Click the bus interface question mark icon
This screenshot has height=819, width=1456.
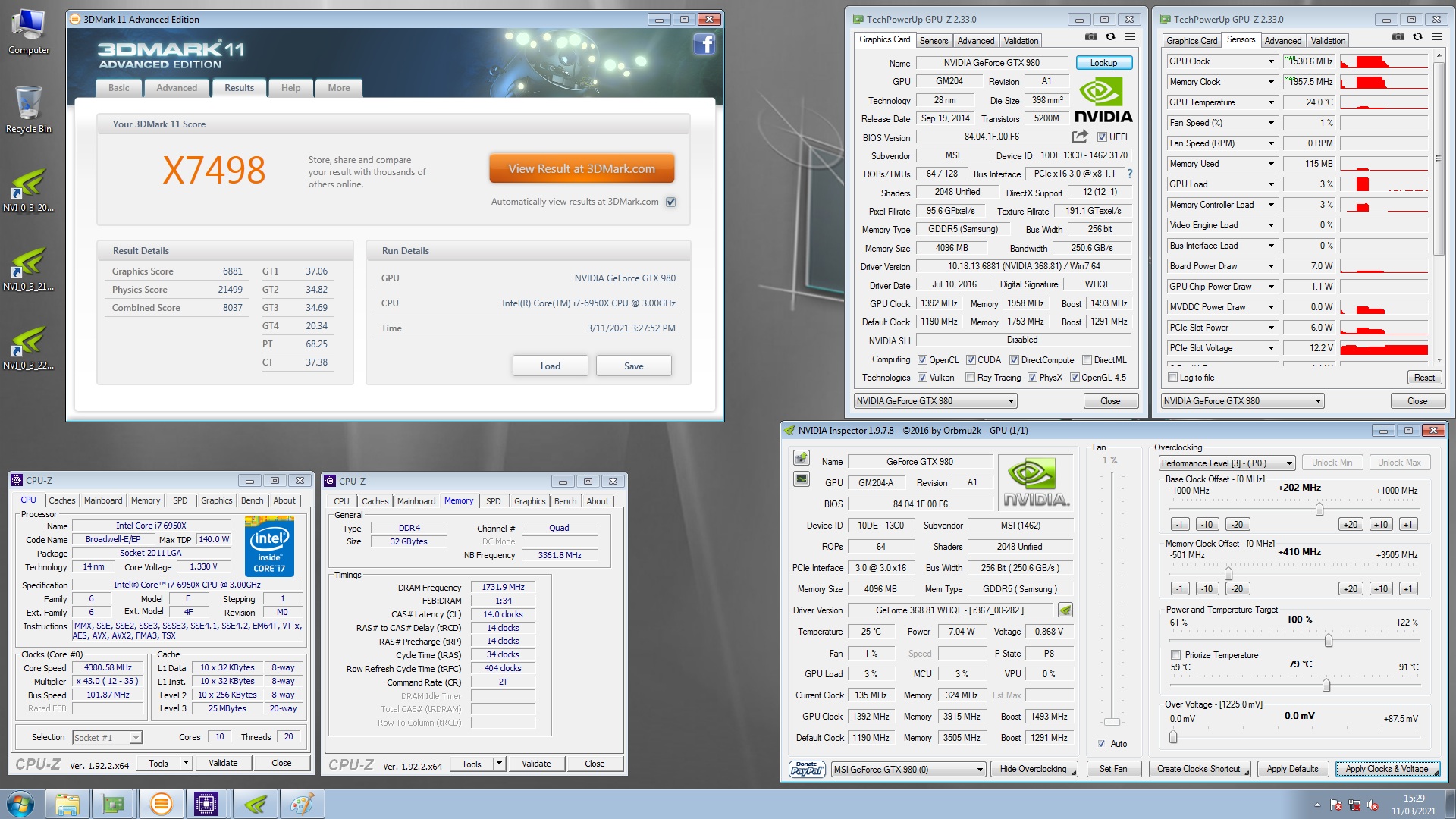coord(1129,174)
